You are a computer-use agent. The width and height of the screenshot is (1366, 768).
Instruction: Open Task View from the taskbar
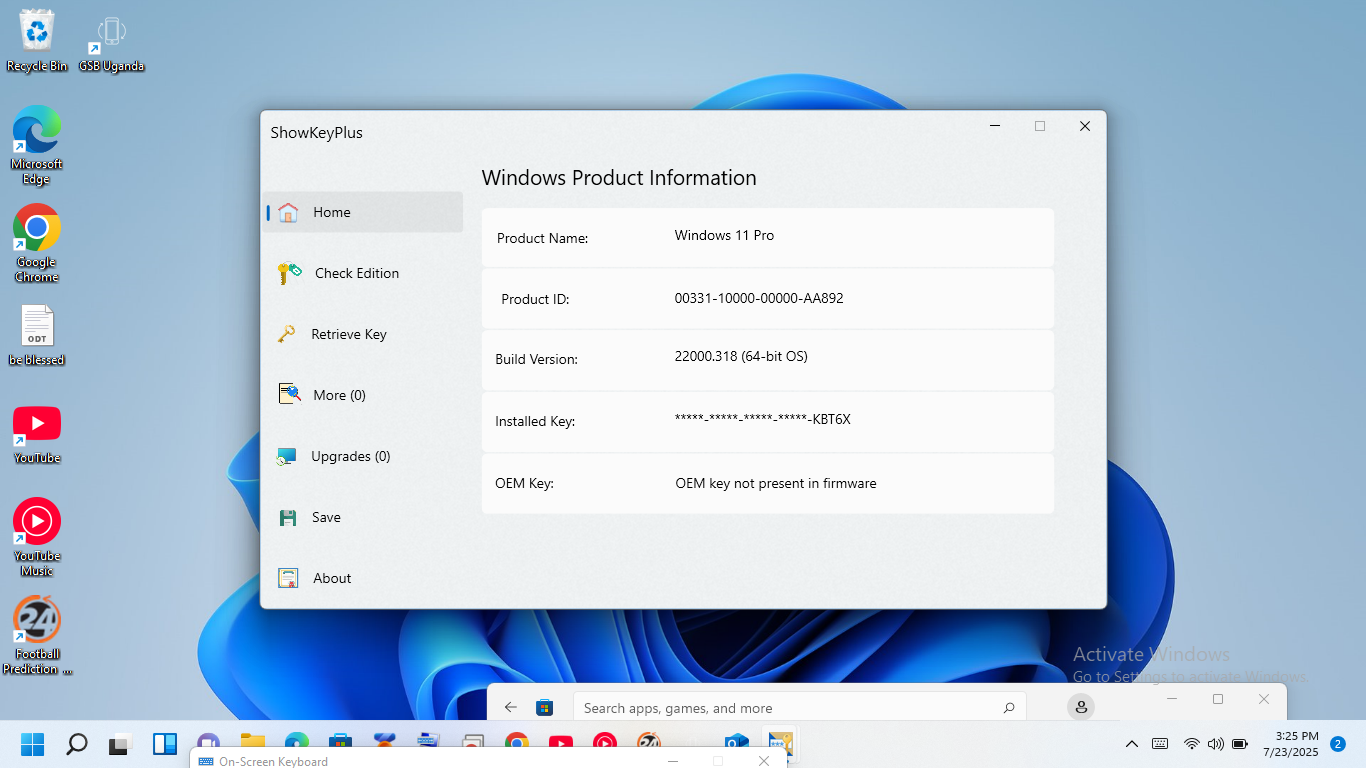click(121, 744)
